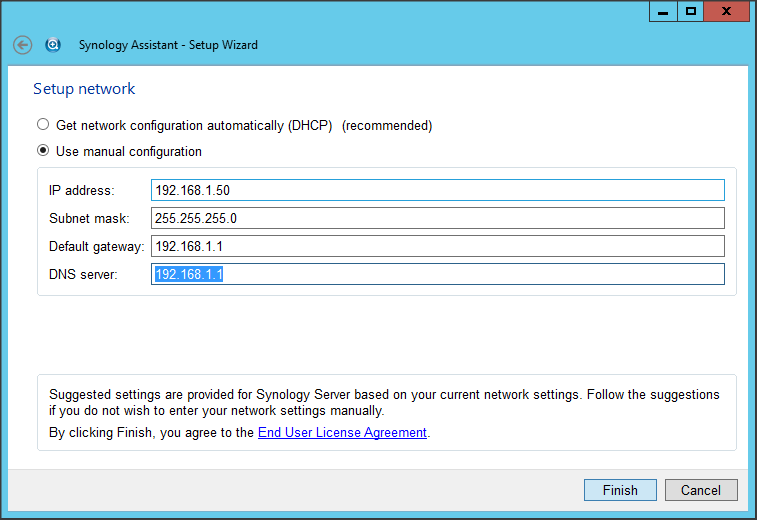
Task: Select the Use manual configuration option
Action: (42, 152)
